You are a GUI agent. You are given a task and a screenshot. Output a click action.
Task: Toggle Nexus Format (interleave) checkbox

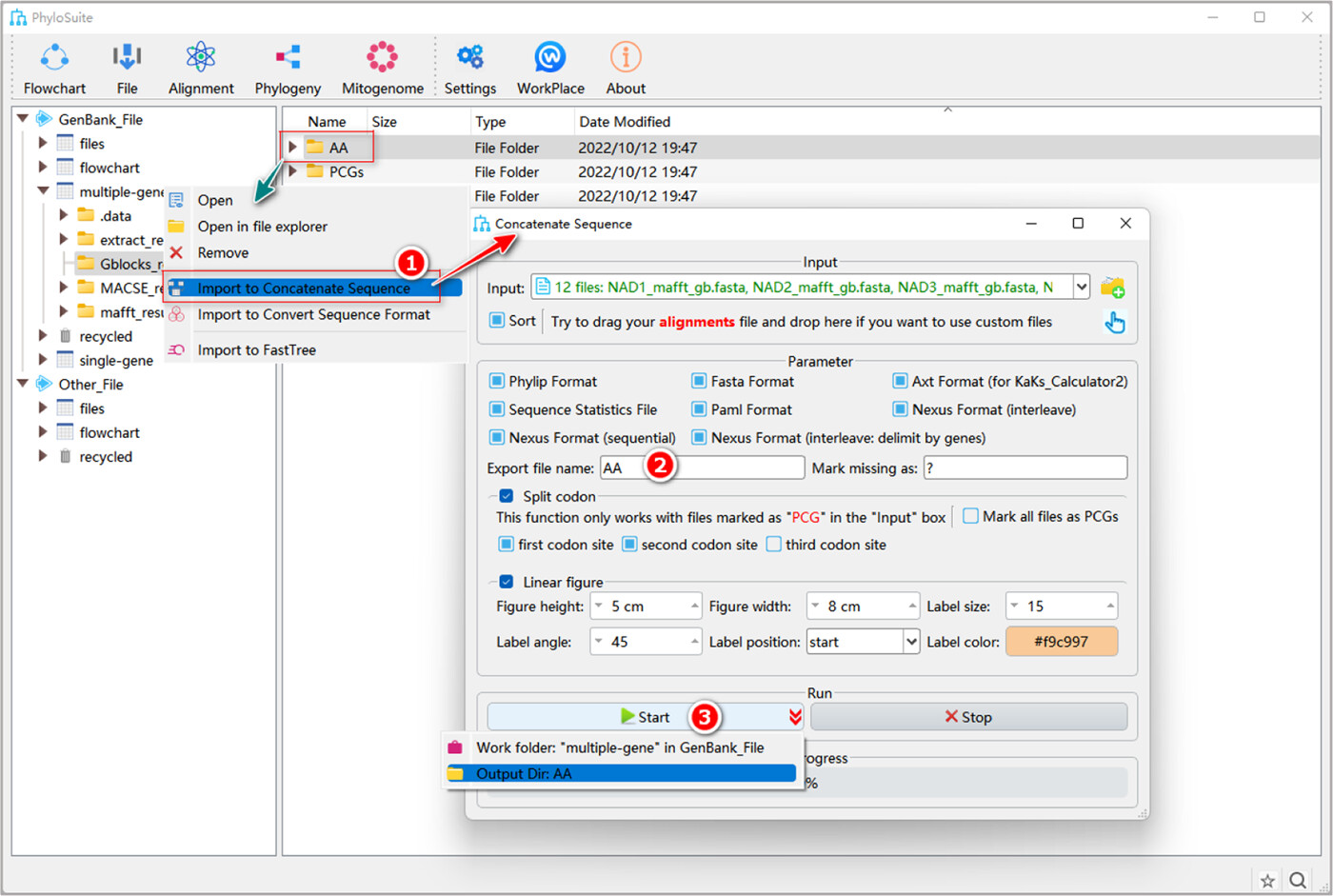[x=900, y=409]
